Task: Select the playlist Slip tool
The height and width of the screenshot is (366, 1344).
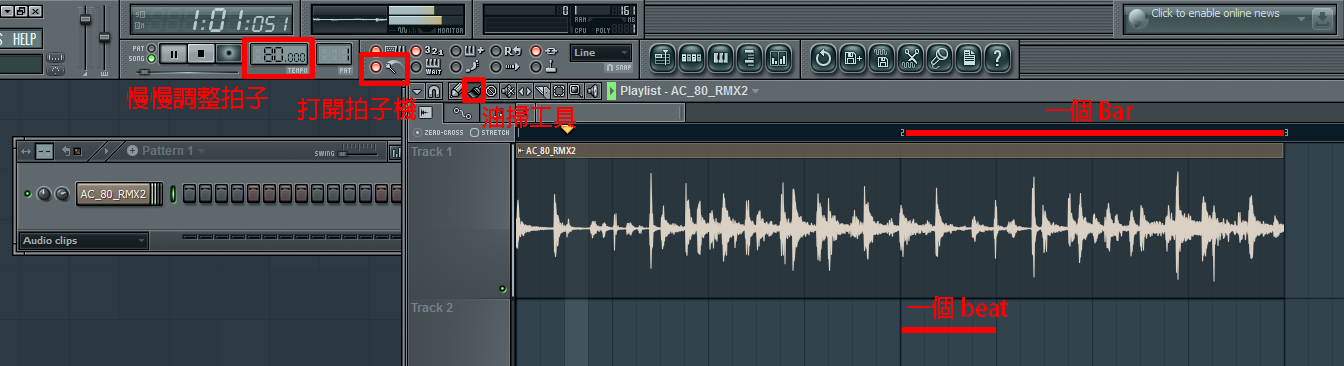Action: click(525, 91)
